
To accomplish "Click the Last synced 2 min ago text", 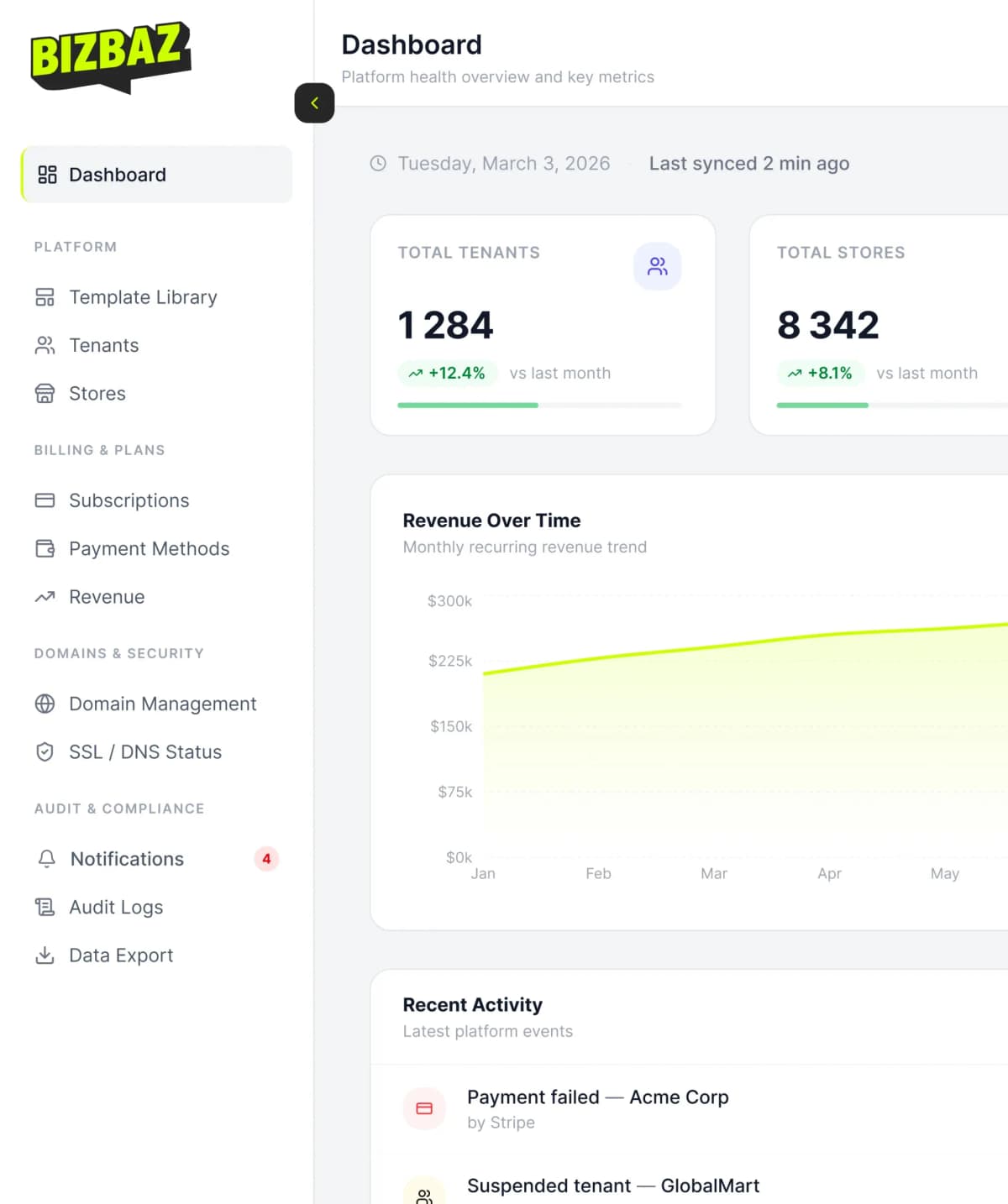I will (748, 164).
